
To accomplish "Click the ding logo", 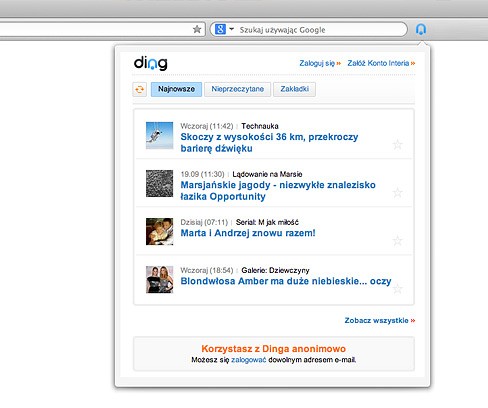I will click(x=151, y=63).
